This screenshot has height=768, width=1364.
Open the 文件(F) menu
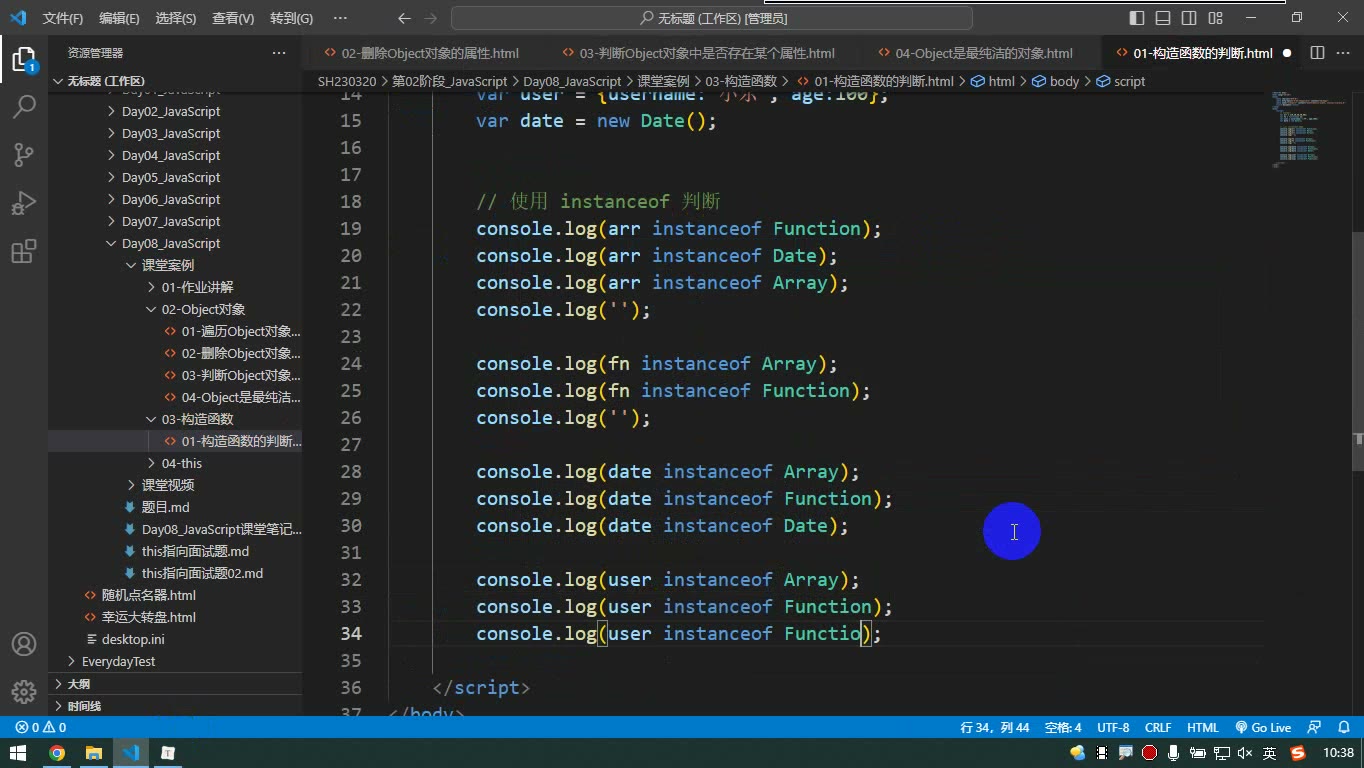pos(63,18)
